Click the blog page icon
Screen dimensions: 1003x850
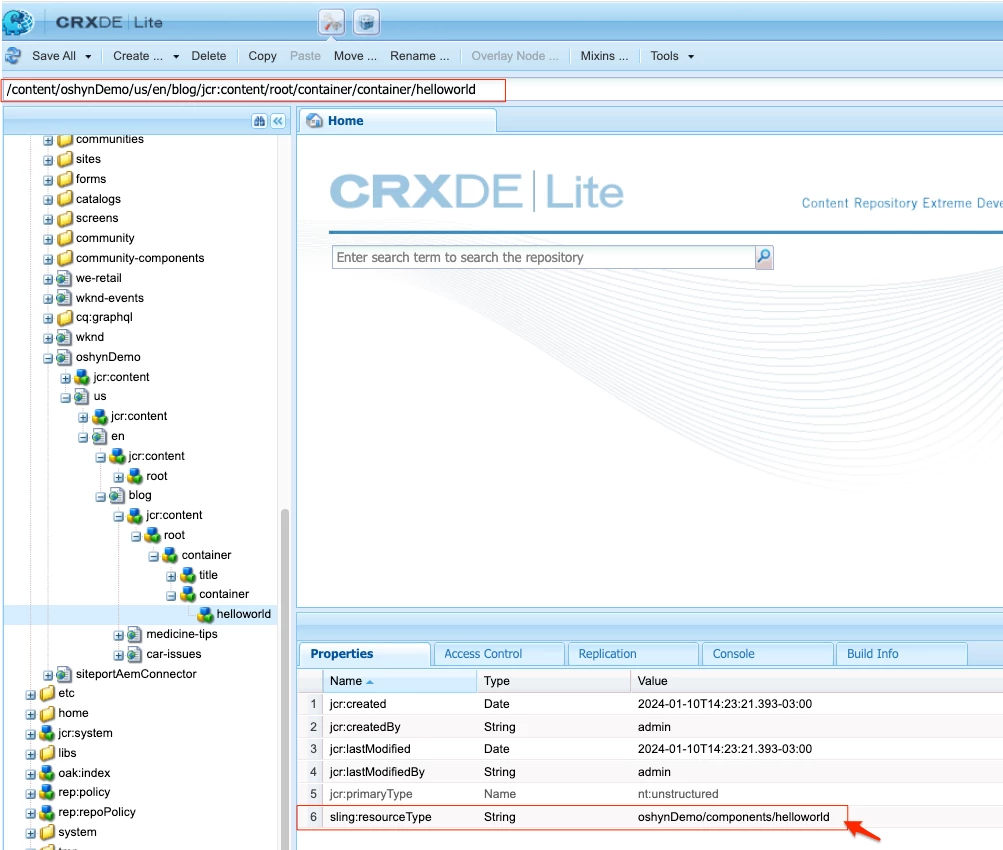click(116, 495)
